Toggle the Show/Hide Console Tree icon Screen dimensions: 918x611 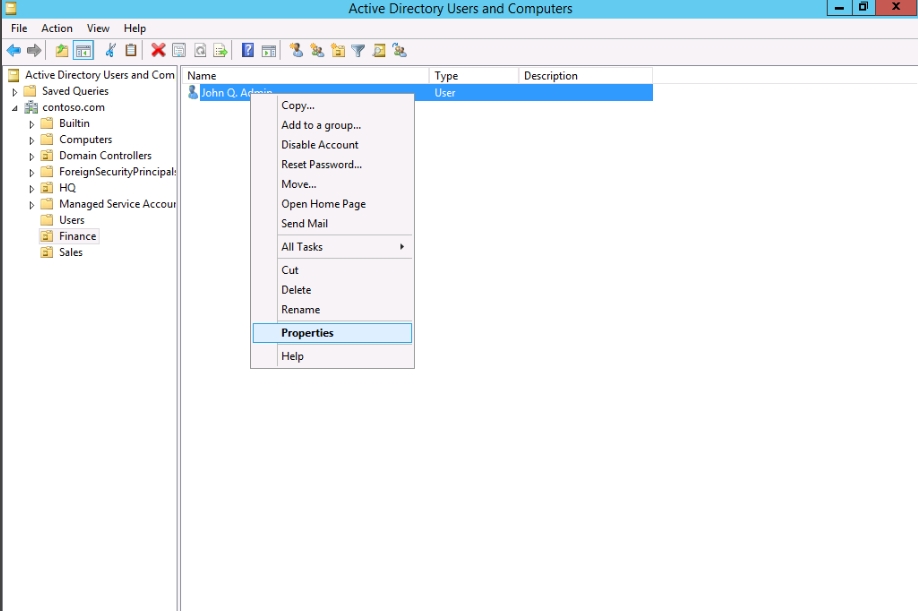tap(83, 50)
